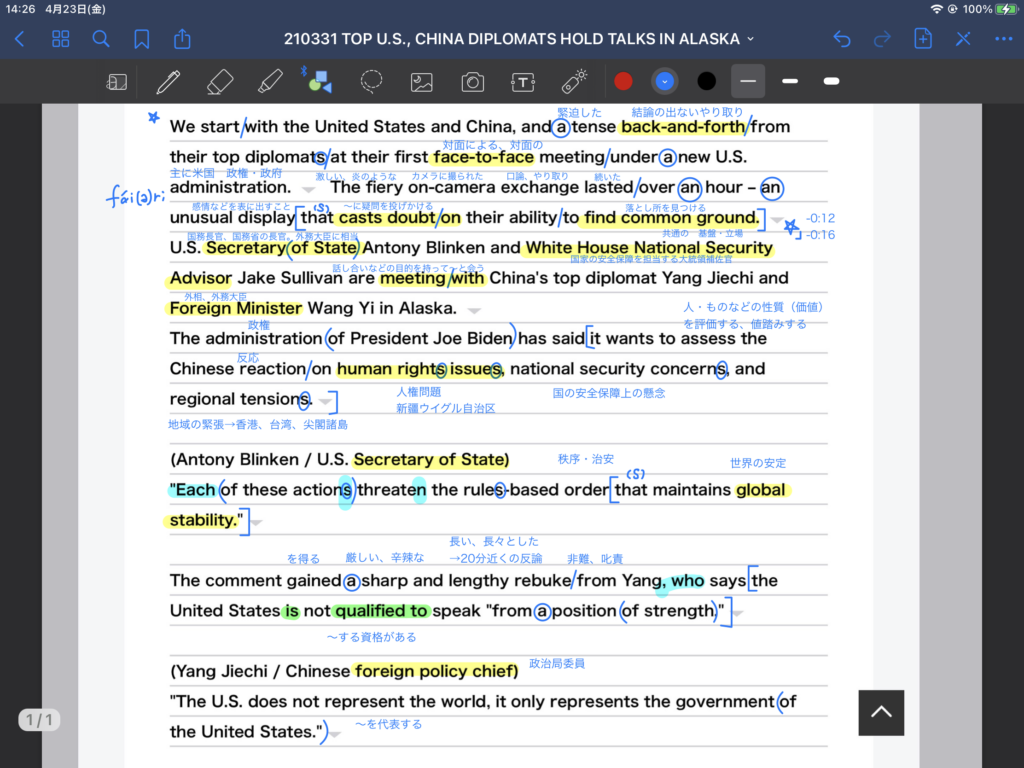
Task: Select the Text box tool
Action: (x=523, y=82)
